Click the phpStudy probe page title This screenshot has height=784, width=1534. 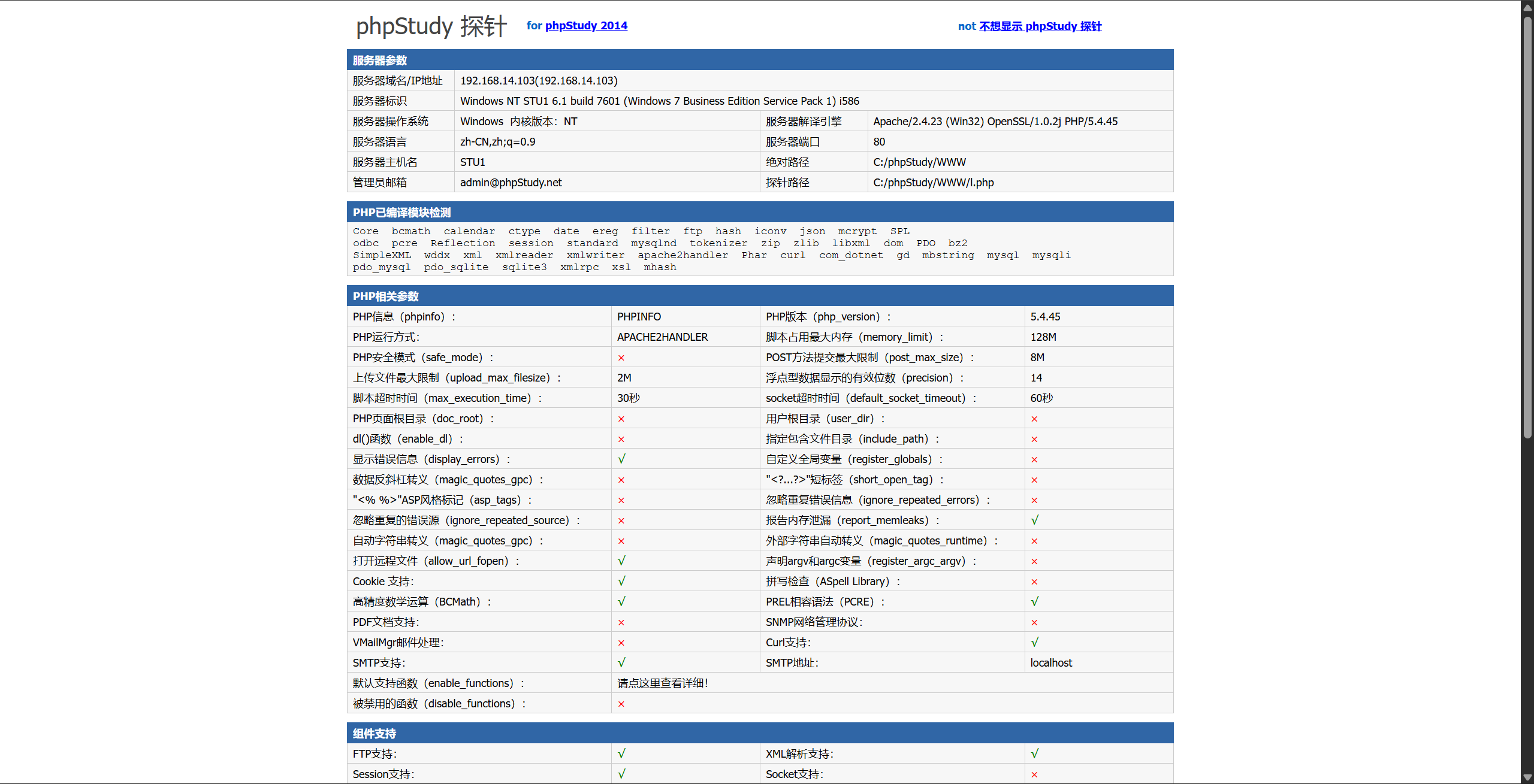pos(431,26)
